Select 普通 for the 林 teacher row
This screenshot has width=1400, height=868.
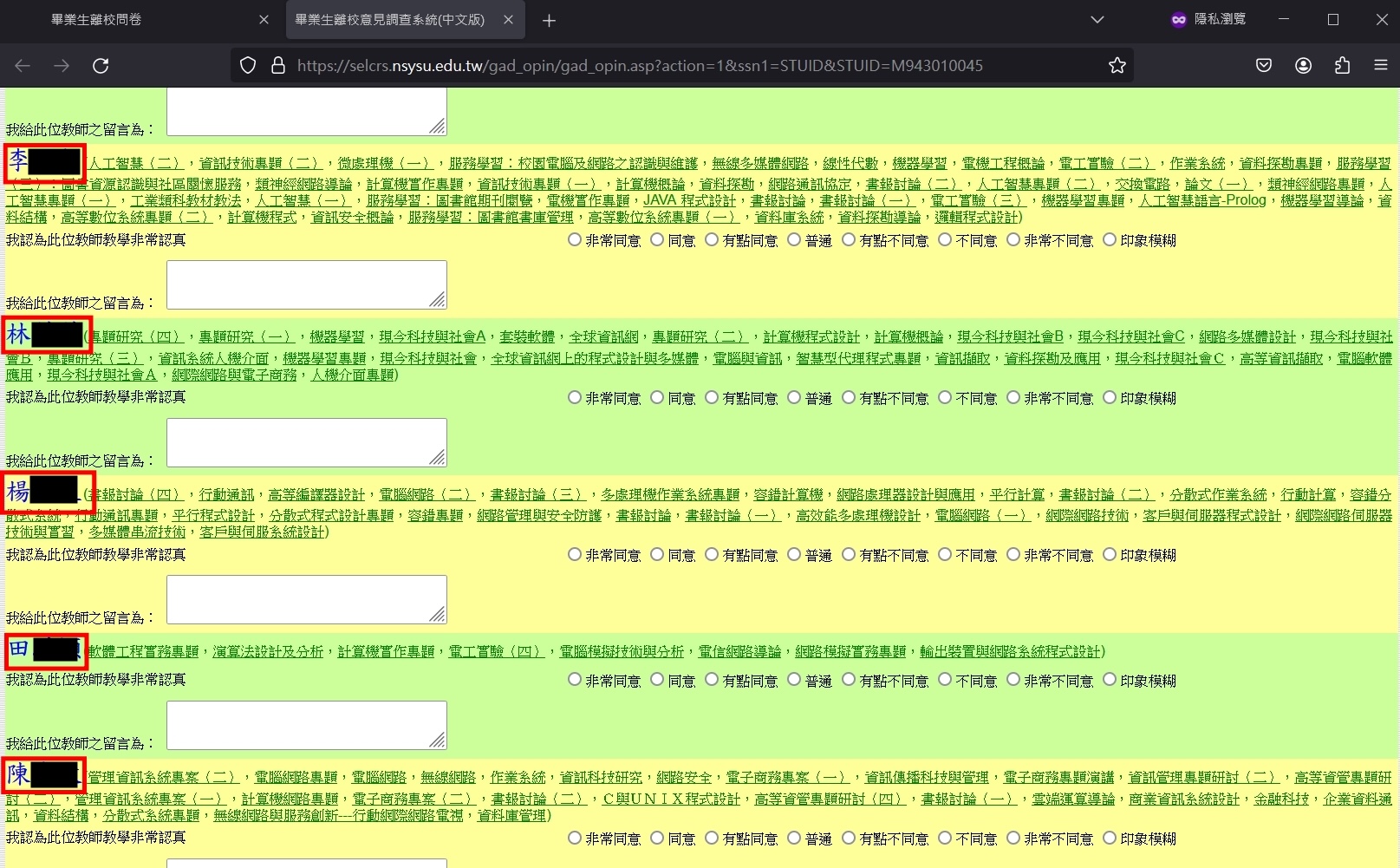(x=794, y=398)
